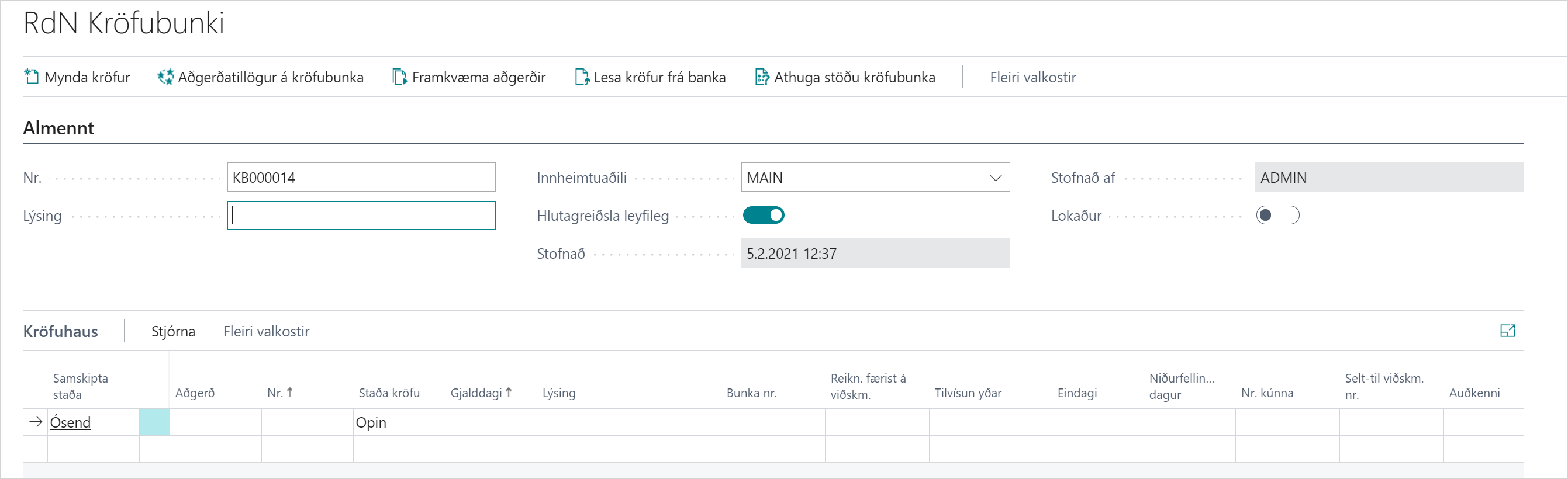Screen dimensions: 1568x479
Task: Open the Innheimtuaðili dropdown
Action: [x=995, y=178]
